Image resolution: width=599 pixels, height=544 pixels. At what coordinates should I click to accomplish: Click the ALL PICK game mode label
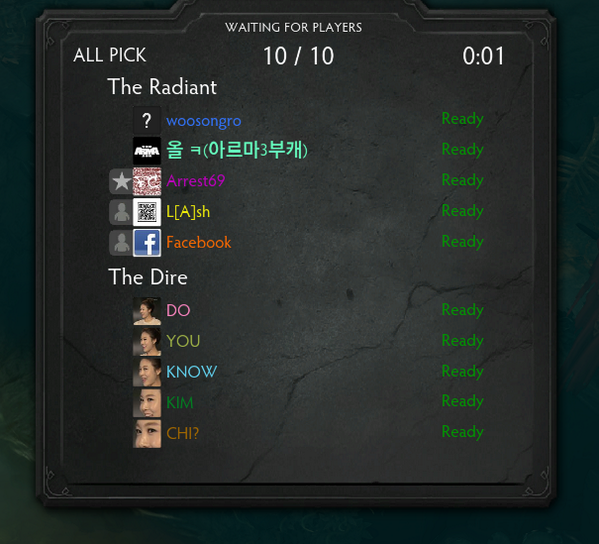[110, 55]
